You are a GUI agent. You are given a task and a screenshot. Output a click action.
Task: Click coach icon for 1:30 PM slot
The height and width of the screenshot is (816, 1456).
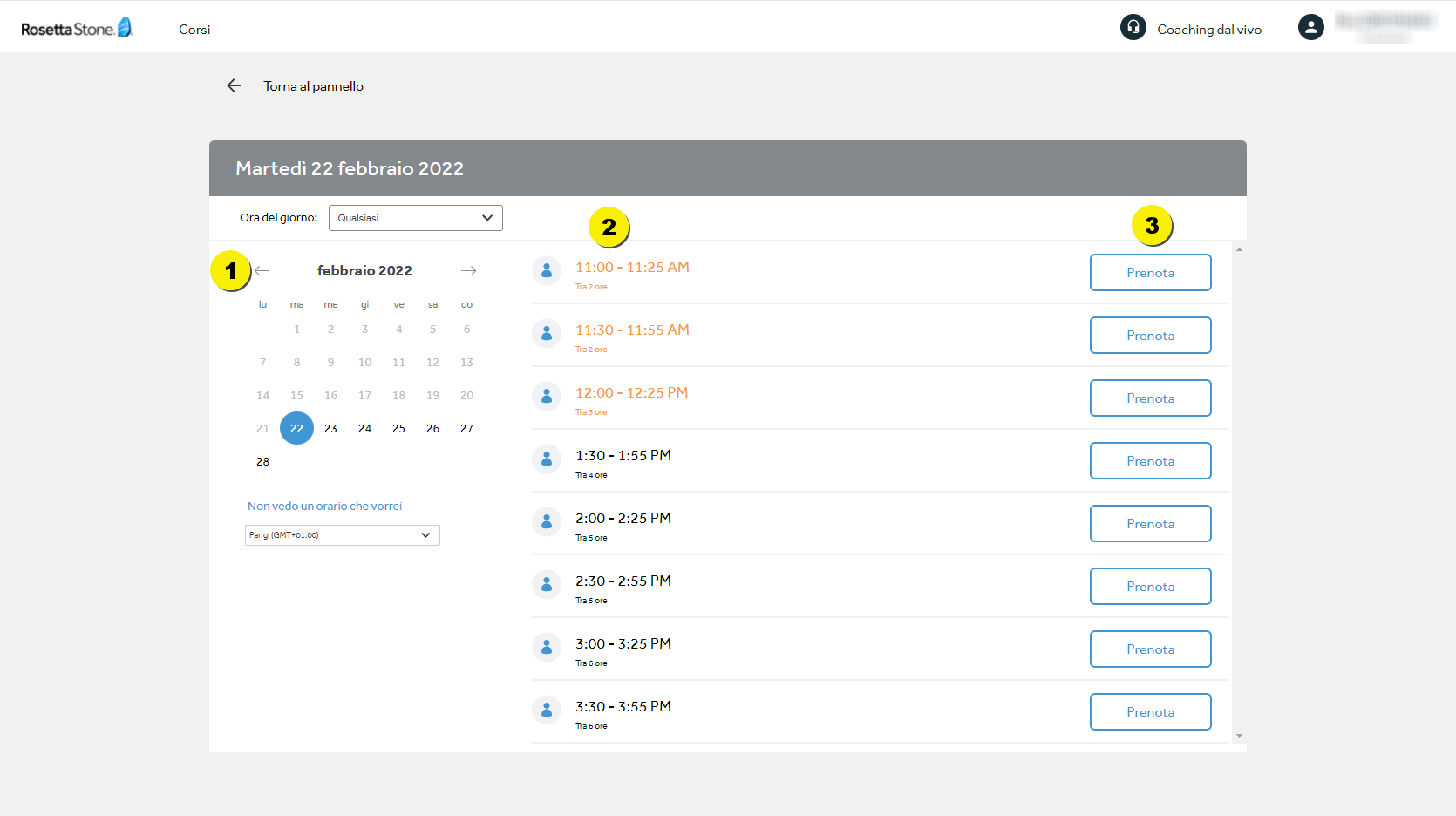coord(547,459)
